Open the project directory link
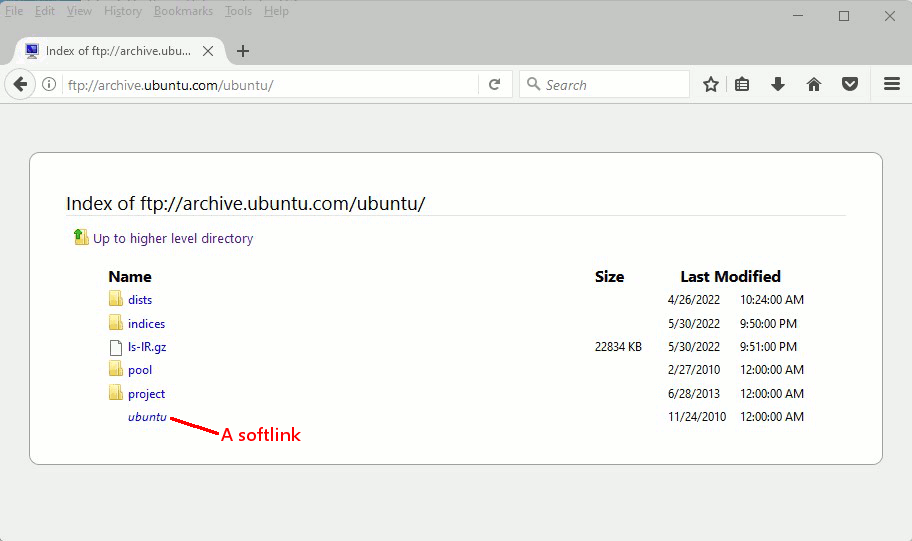912x541 pixels. 147,394
